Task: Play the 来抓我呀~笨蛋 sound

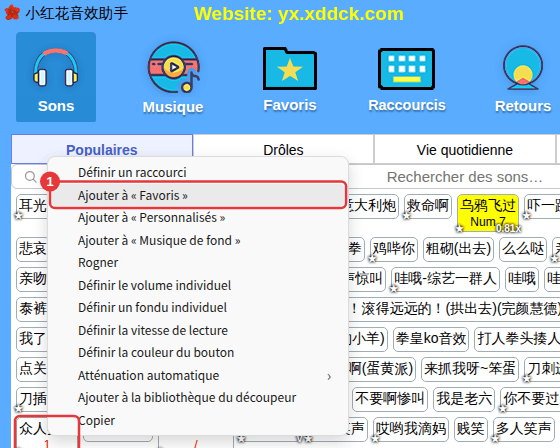Action: (x=470, y=368)
